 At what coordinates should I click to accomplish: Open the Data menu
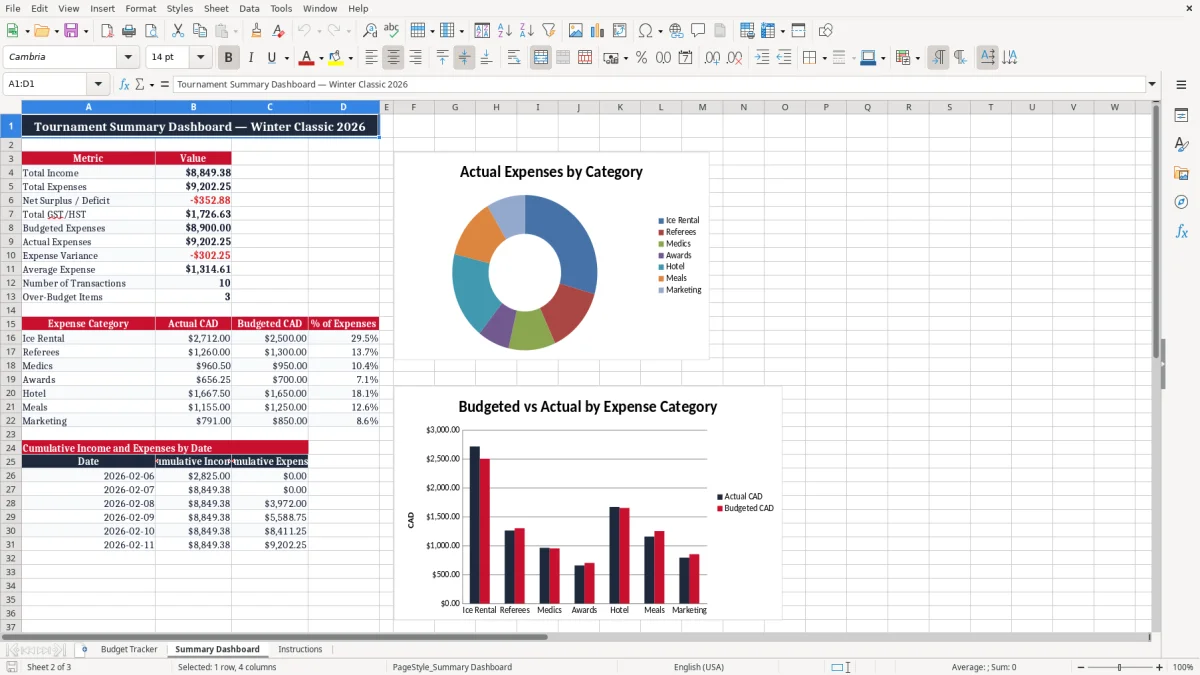click(x=249, y=8)
